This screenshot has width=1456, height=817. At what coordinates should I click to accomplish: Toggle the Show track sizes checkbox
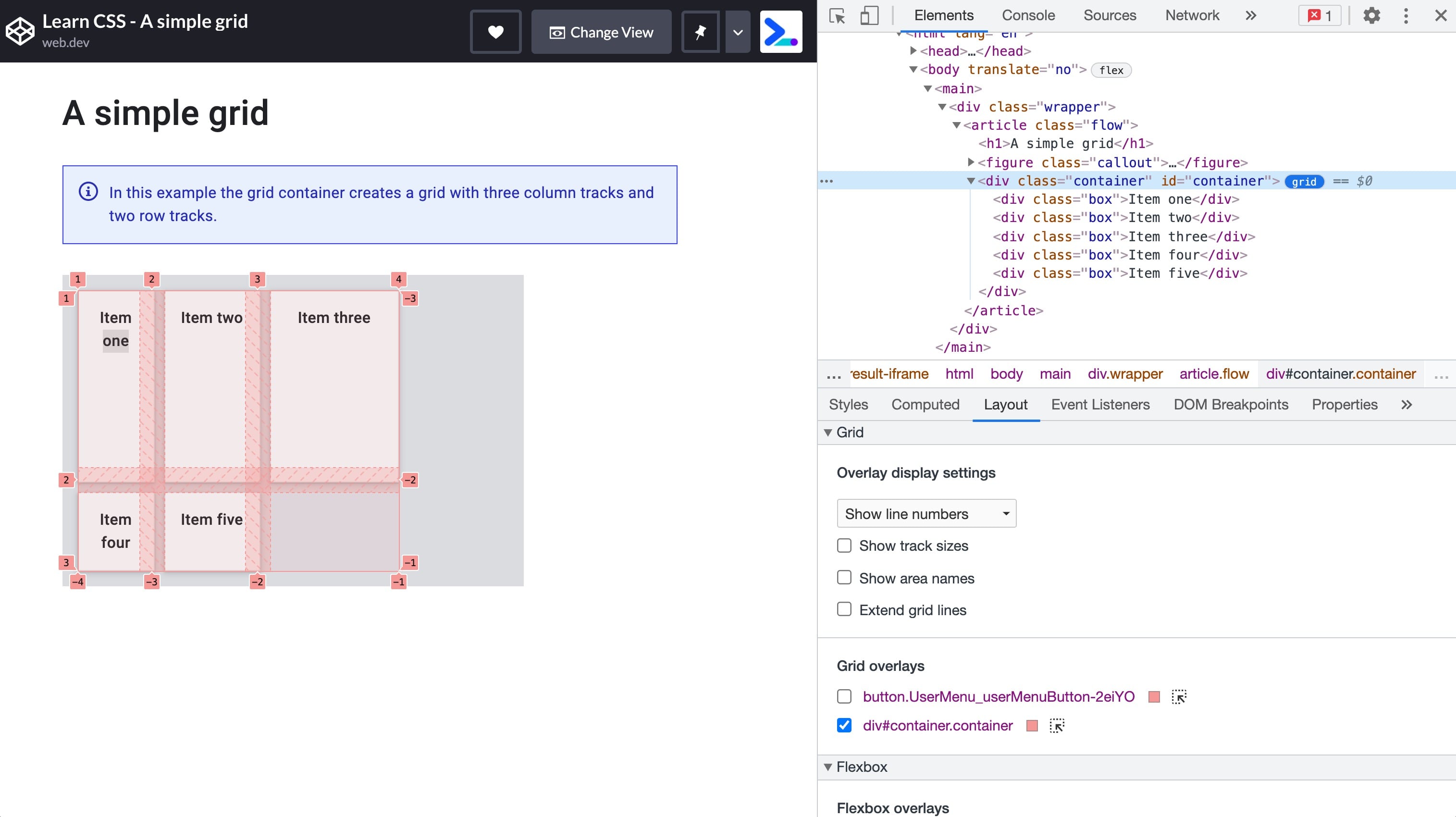tap(845, 546)
